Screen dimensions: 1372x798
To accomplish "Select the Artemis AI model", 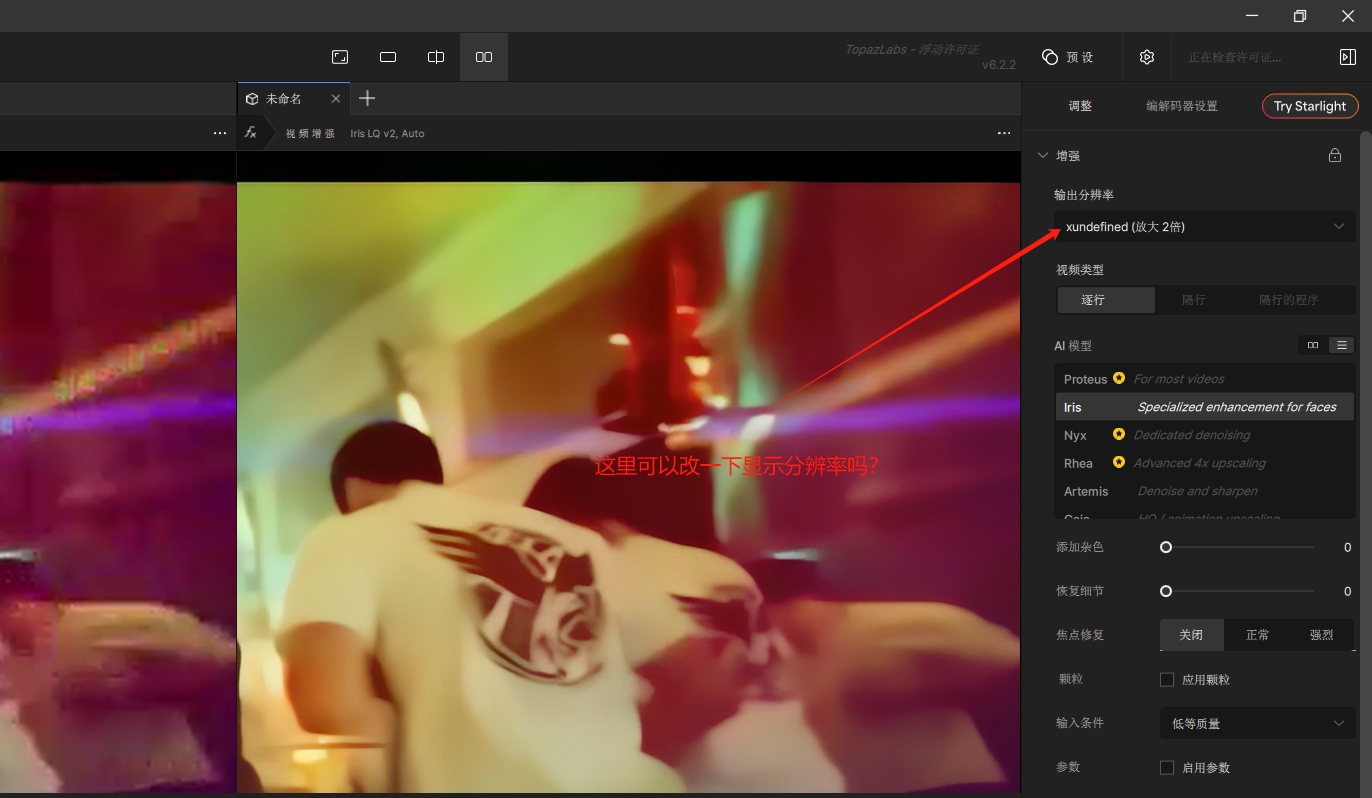I will click(1205, 491).
